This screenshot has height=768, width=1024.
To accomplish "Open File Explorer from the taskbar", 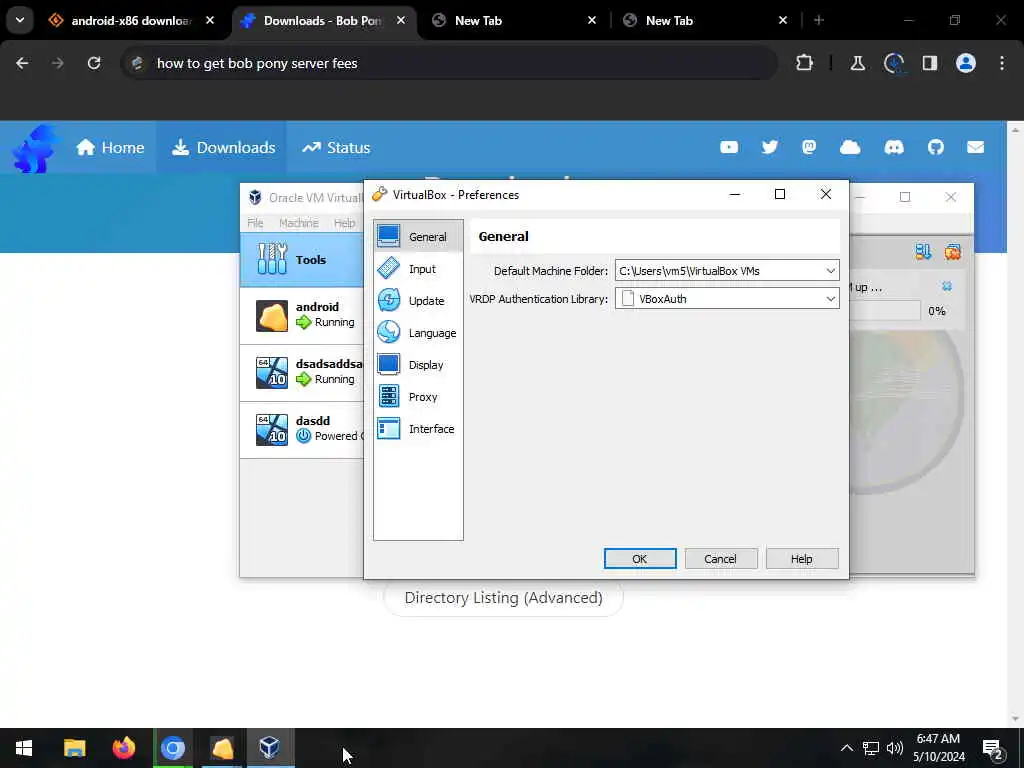I will (x=74, y=748).
